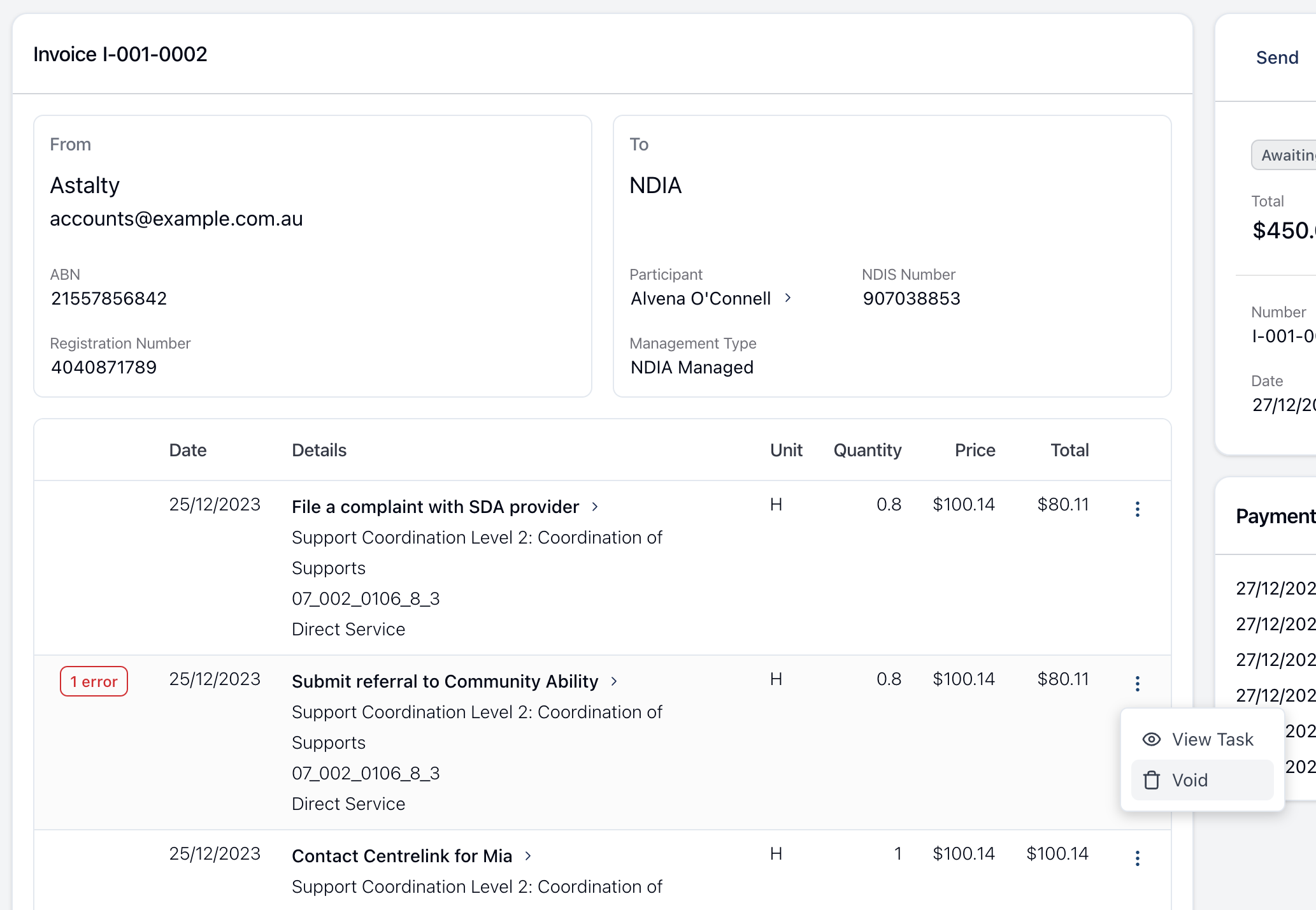Screen dimensions: 1316x910
Task: Click the Send button
Action: [x=1277, y=57]
